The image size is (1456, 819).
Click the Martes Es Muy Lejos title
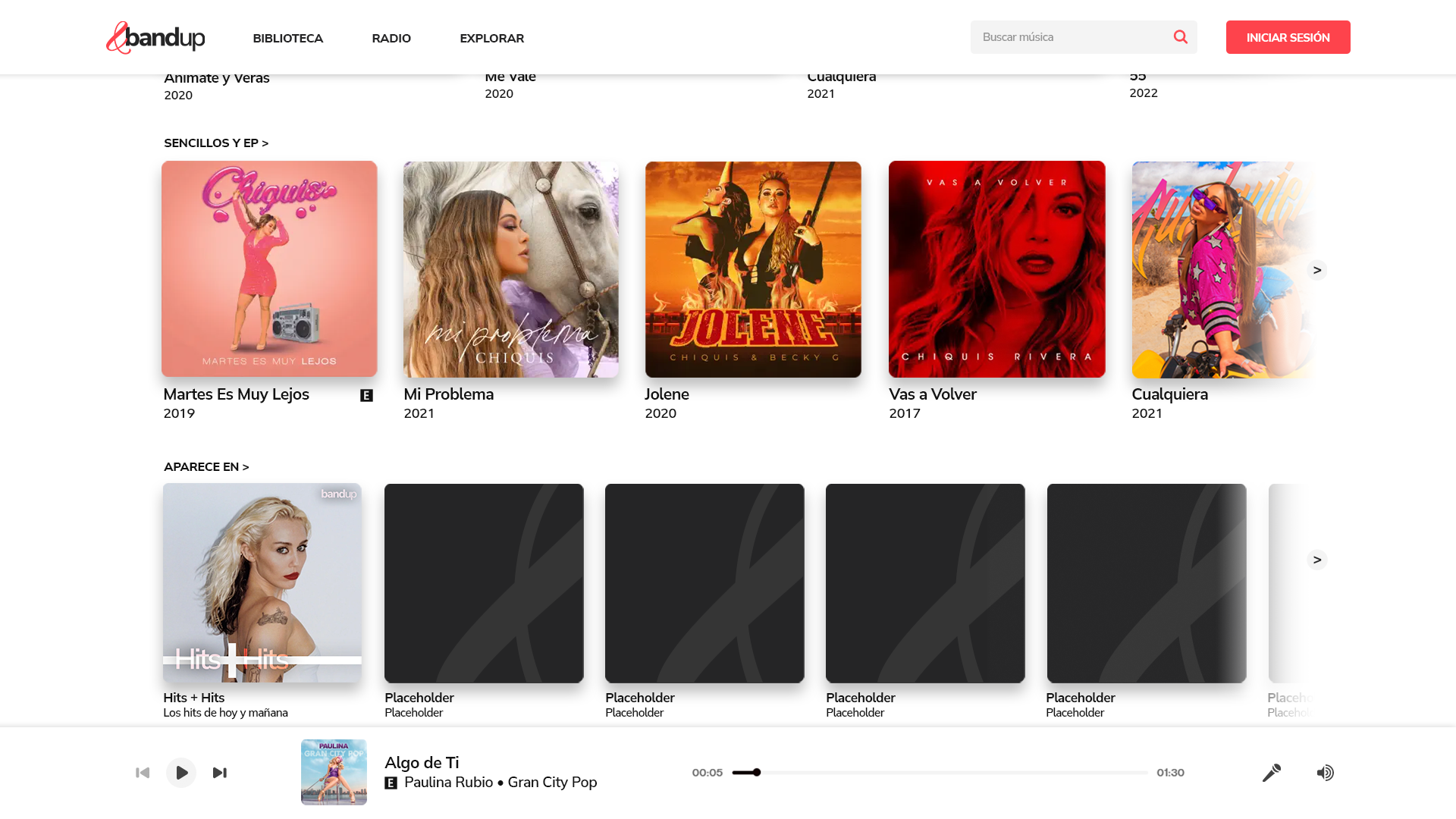(237, 395)
